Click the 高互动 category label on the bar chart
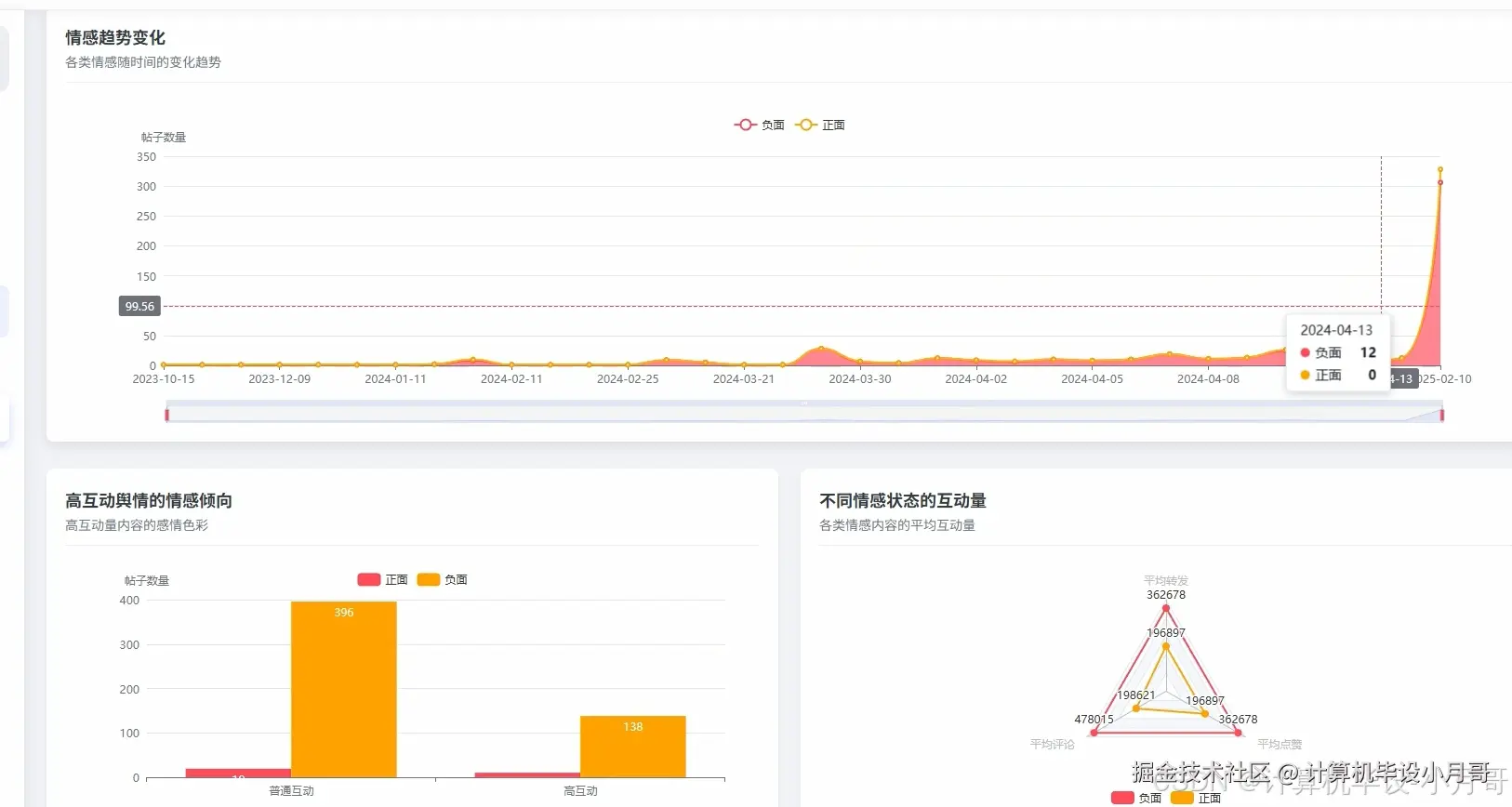This screenshot has height=807, width=1512. [x=580, y=791]
